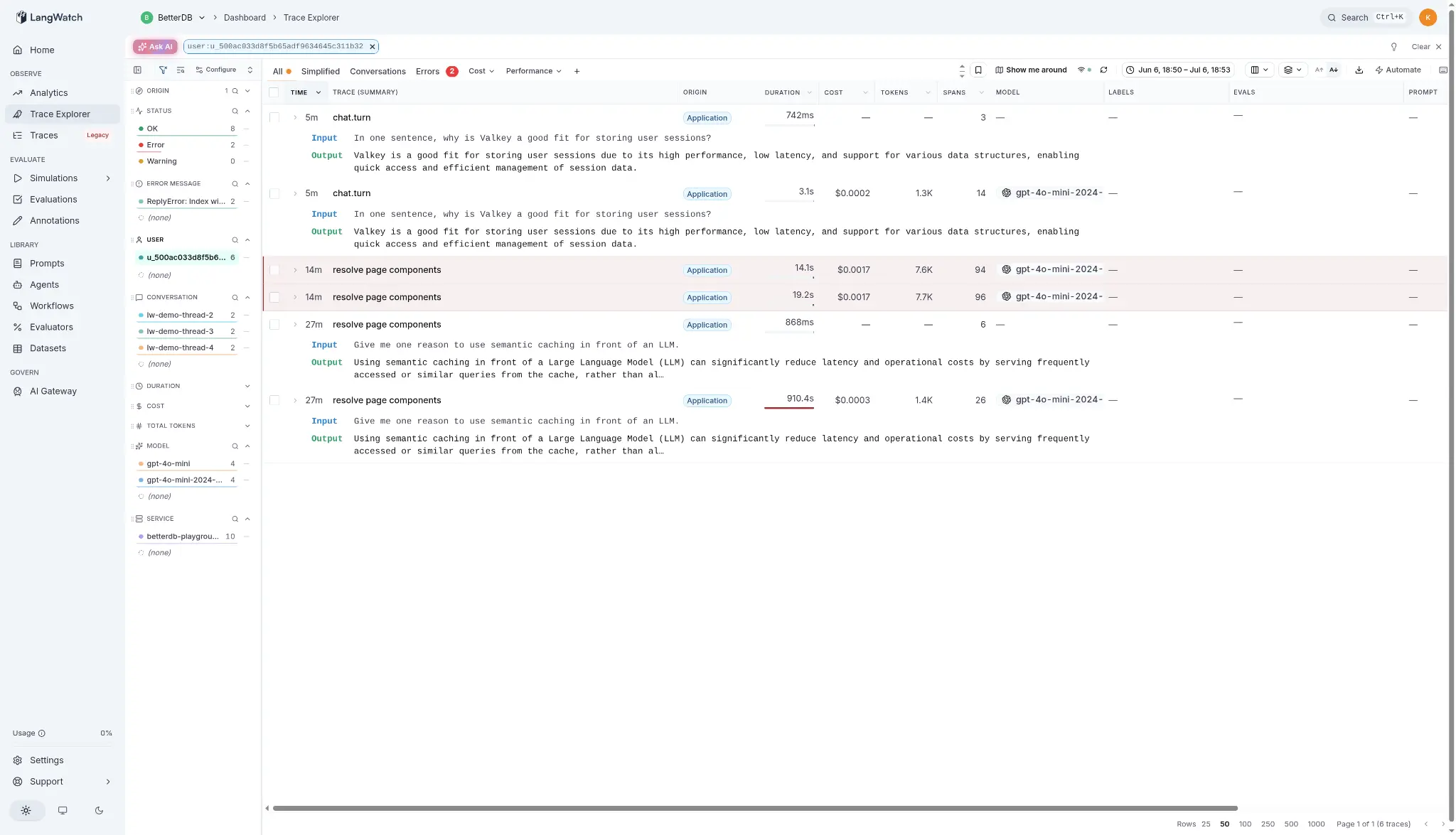The height and width of the screenshot is (835, 1456).
Task: Expand the Total Tokens filter section
Action: pyautogui.click(x=247, y=426)
